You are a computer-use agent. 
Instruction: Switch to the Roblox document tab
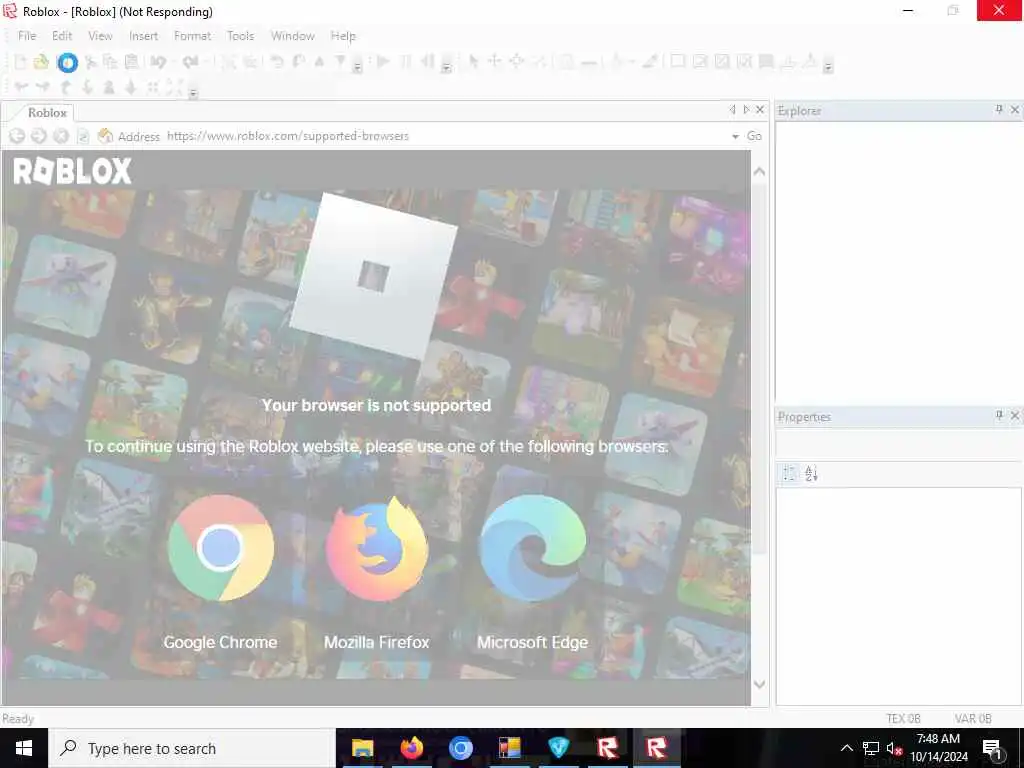pos(47,112)
